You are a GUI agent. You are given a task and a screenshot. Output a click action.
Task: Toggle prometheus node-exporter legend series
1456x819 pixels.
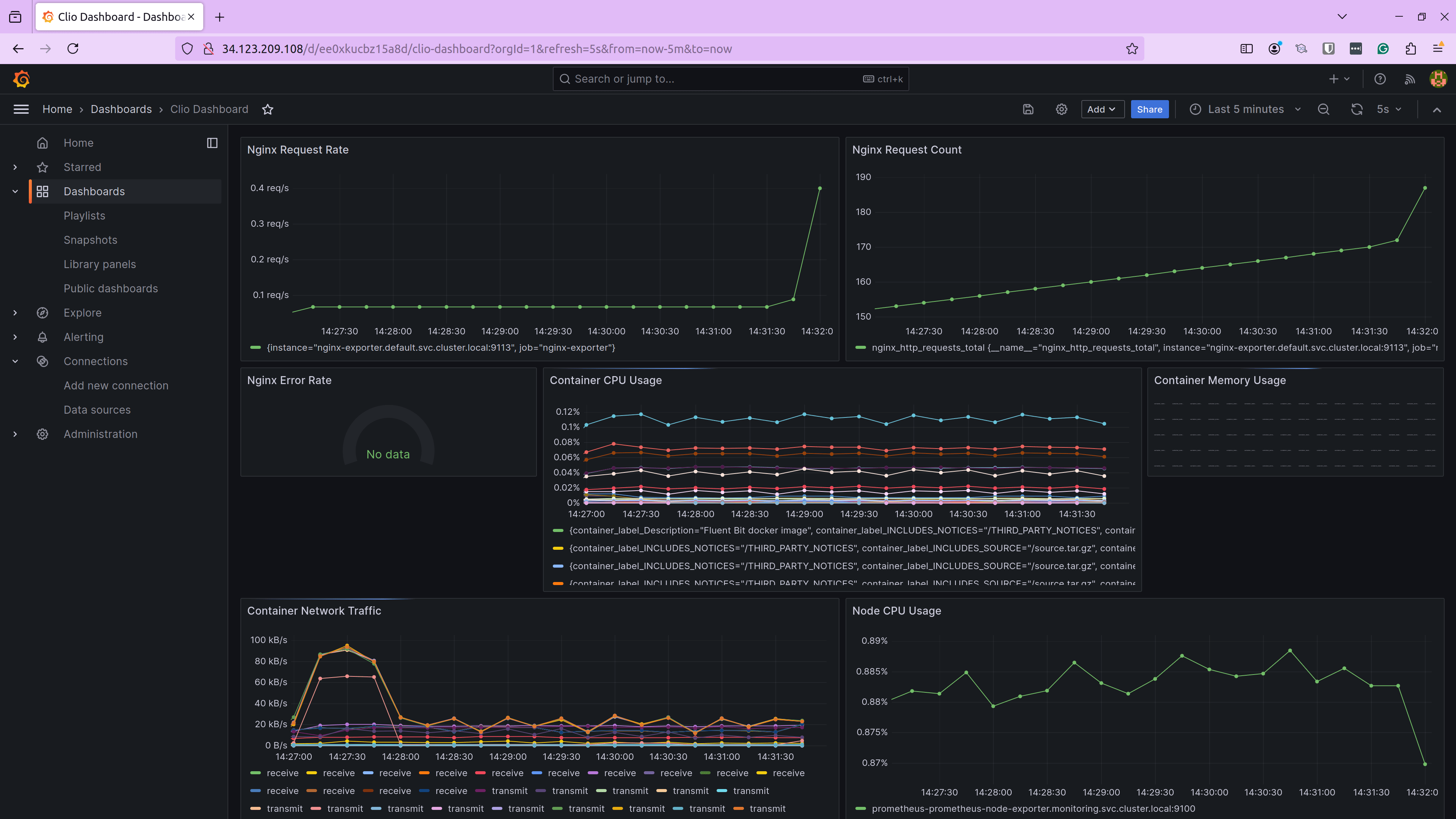[x=1033, y=809]
